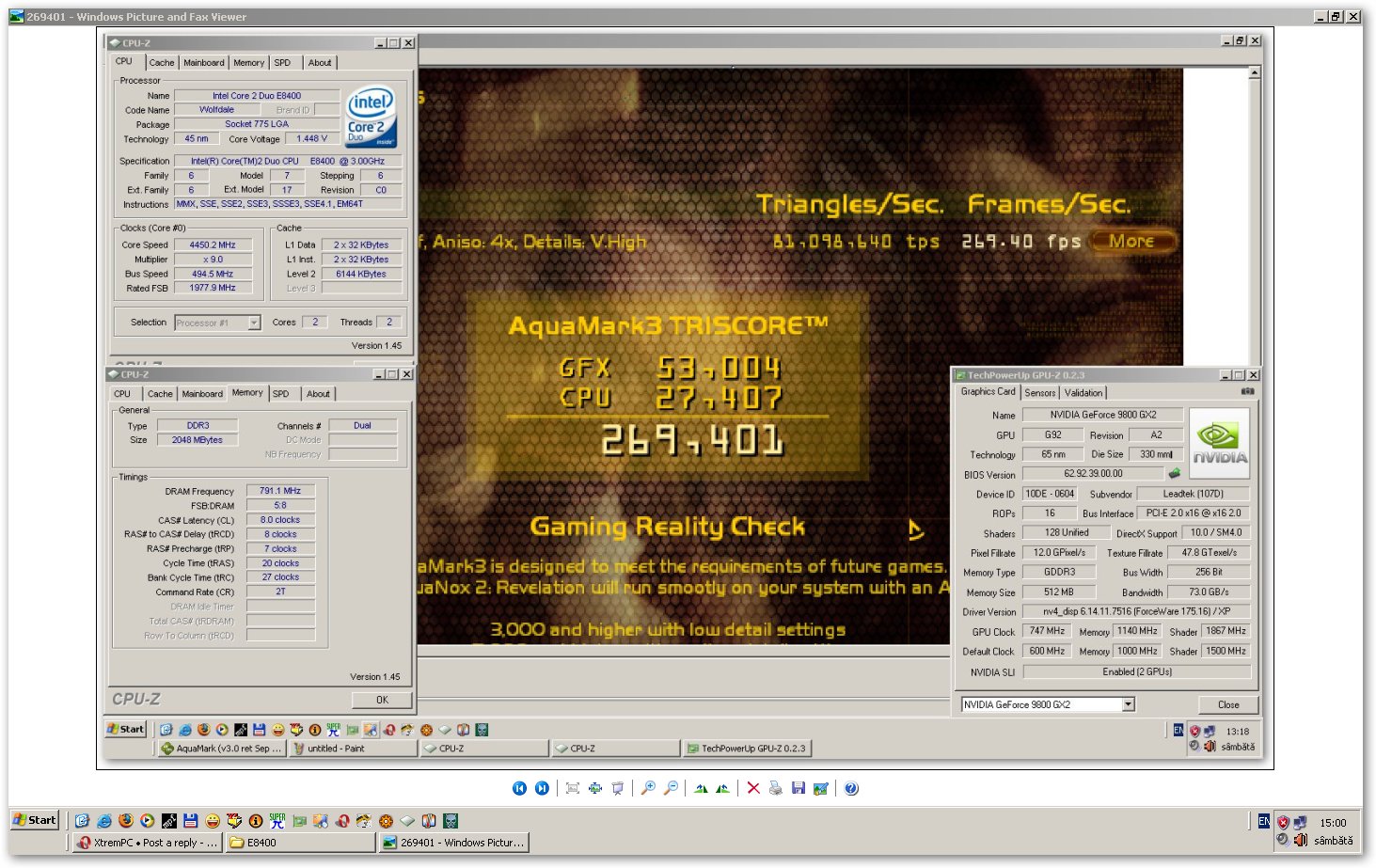Click the EN language indicator beside the 15:00 clock
The height and width of the screenshot is (868, 1376).
[x=1263, y=821]
